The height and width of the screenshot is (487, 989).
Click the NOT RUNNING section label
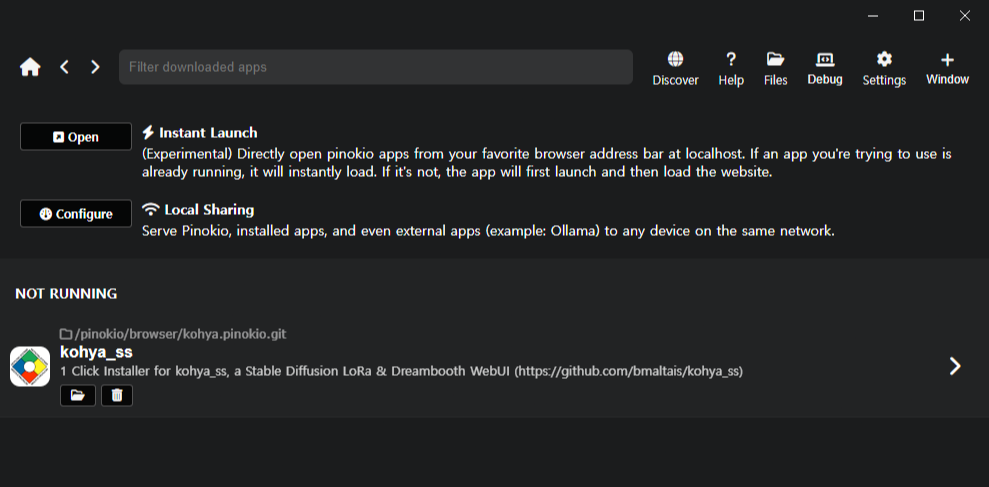[66, 293]
